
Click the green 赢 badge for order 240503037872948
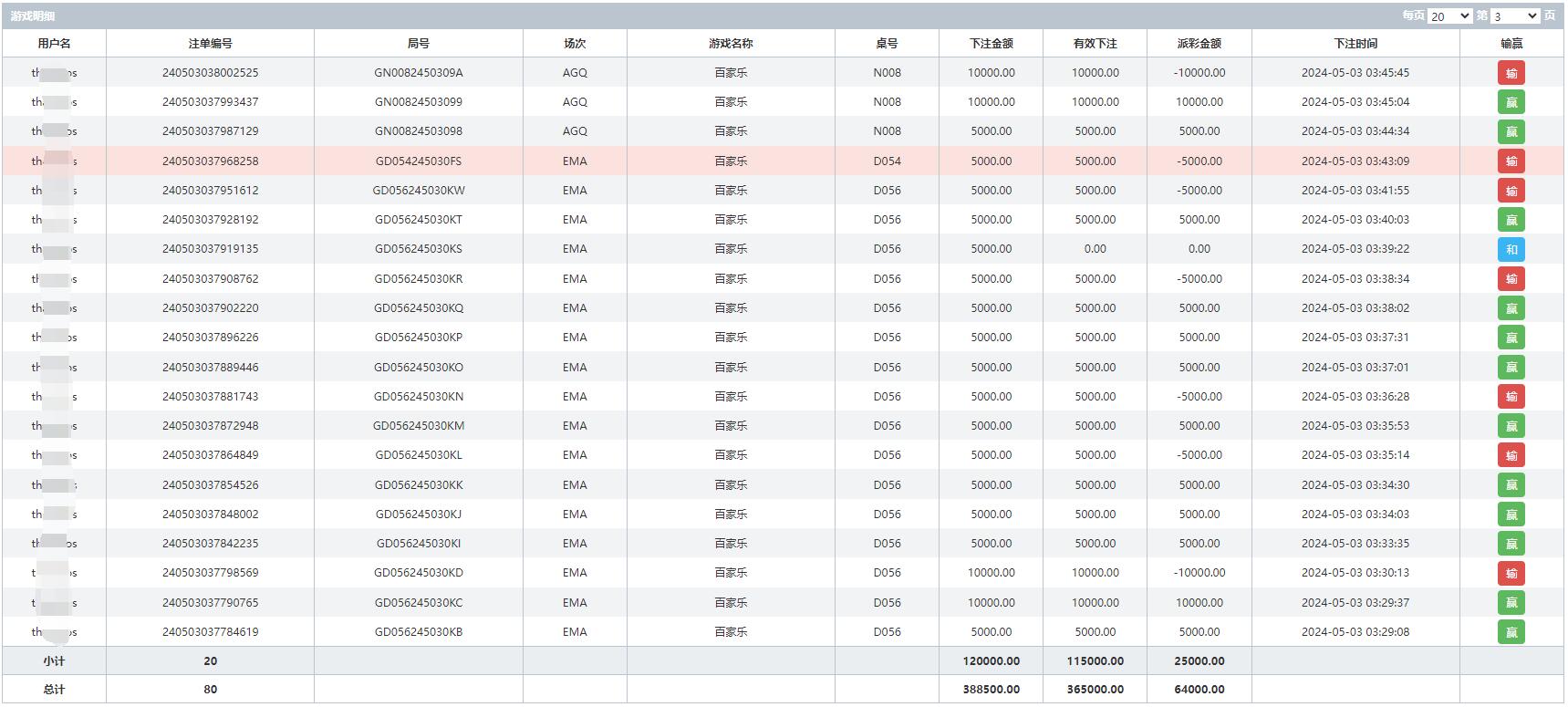[1511, 426]
